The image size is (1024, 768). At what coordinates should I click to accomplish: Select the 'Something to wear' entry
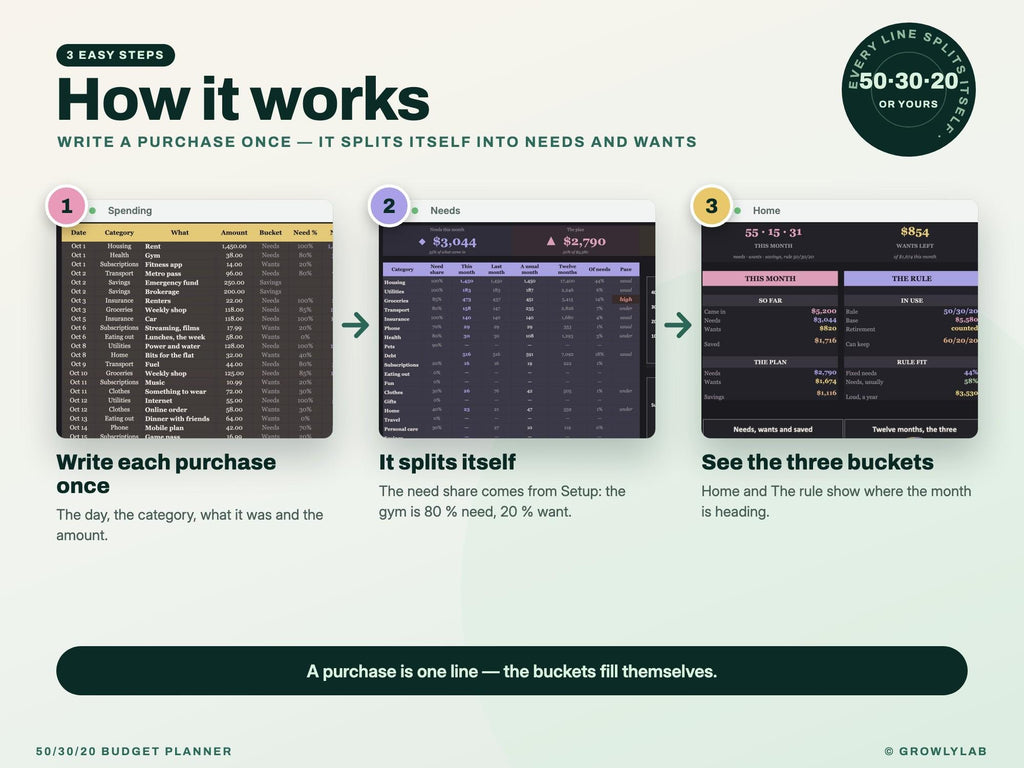pos(175,391)
